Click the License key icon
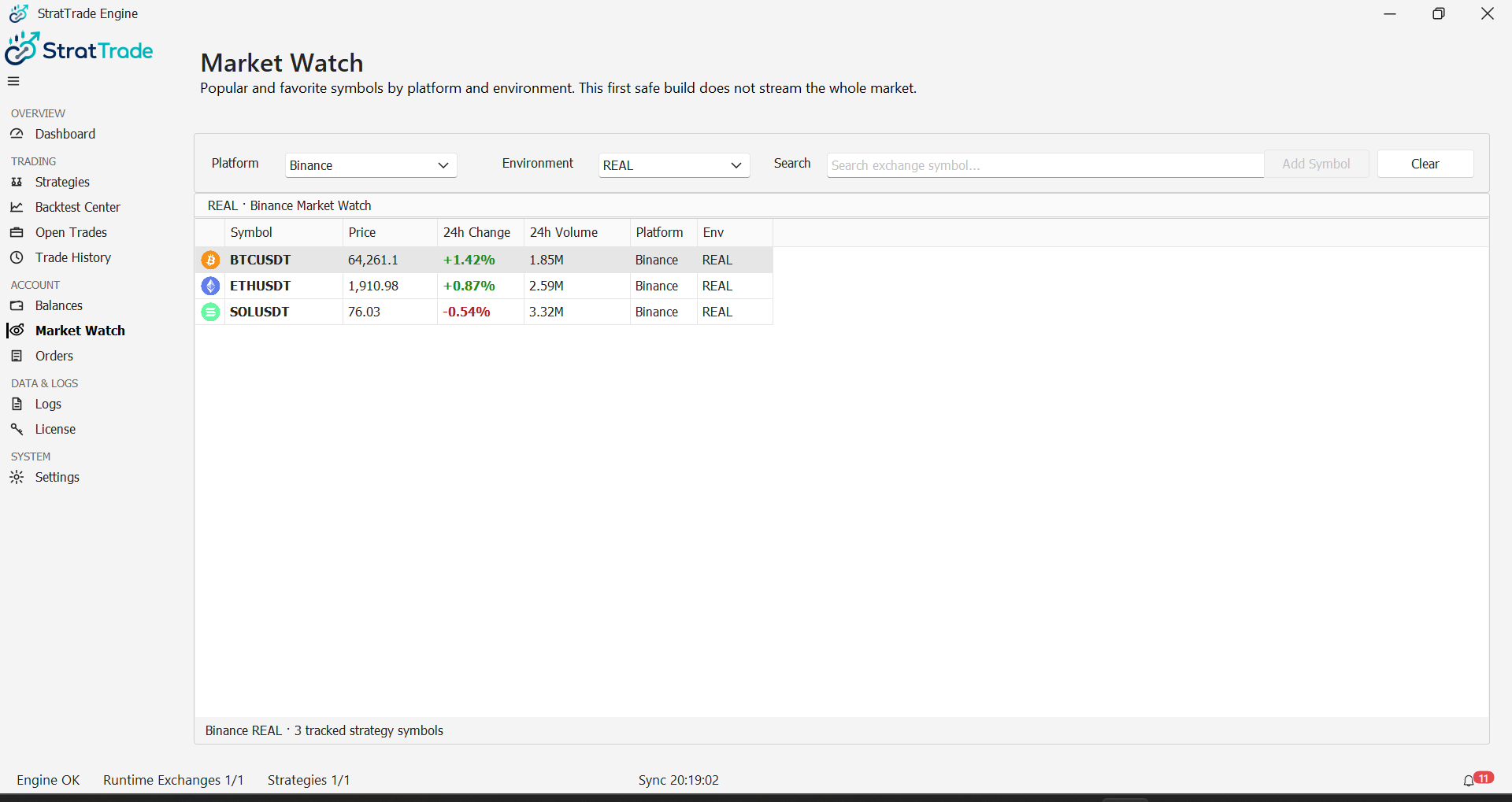This screenshot has height=802, width=1512. pos(17,429)
